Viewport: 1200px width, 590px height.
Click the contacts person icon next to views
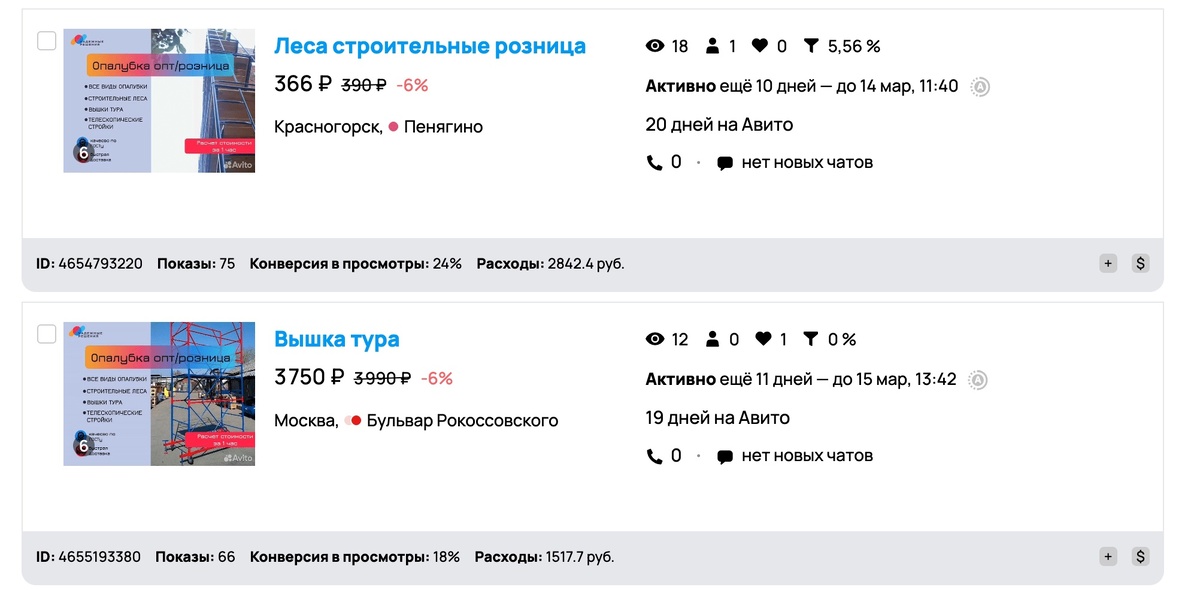(712, 45)
